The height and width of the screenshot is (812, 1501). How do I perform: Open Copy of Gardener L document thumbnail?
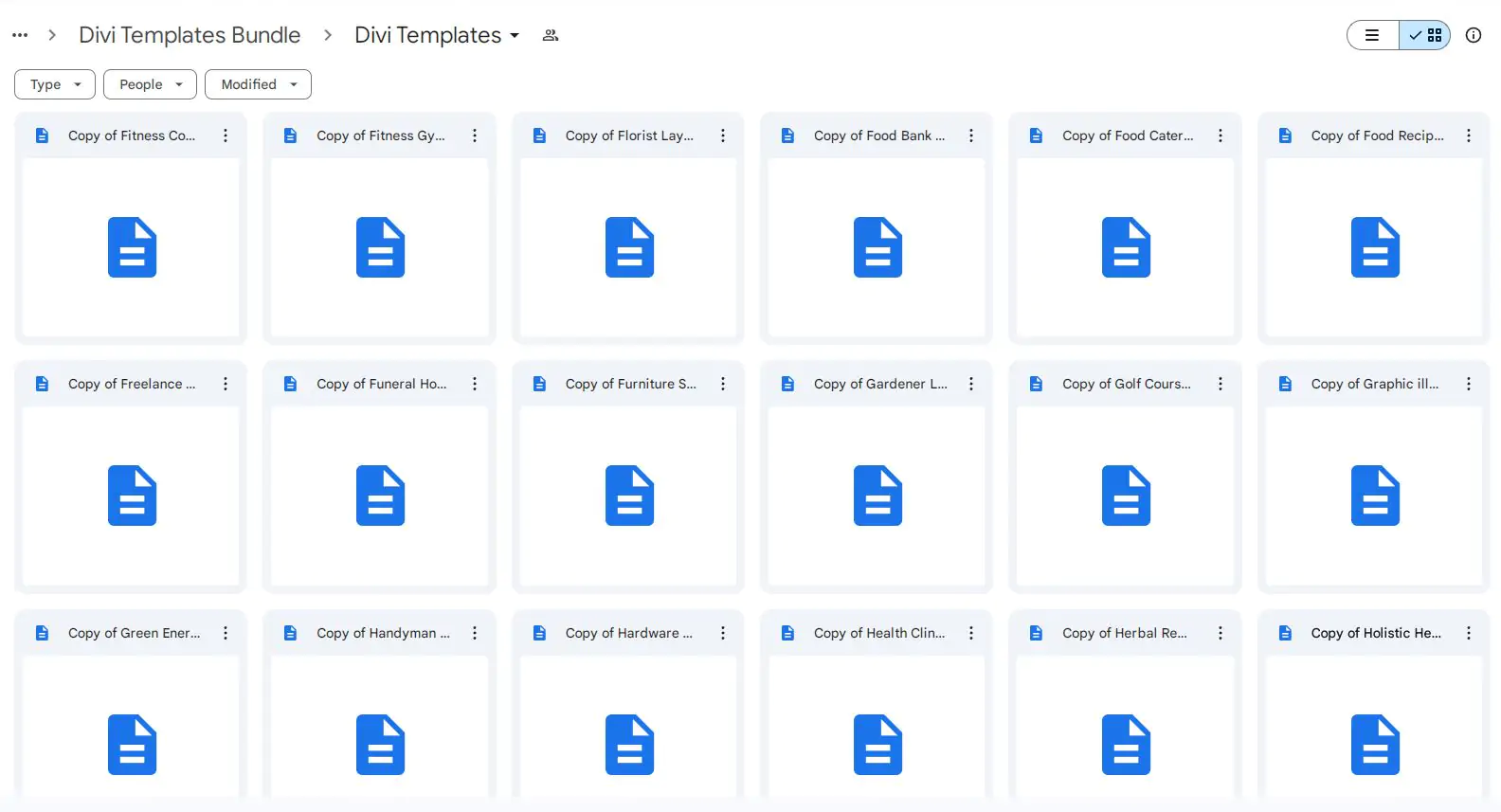coord(877,495)
